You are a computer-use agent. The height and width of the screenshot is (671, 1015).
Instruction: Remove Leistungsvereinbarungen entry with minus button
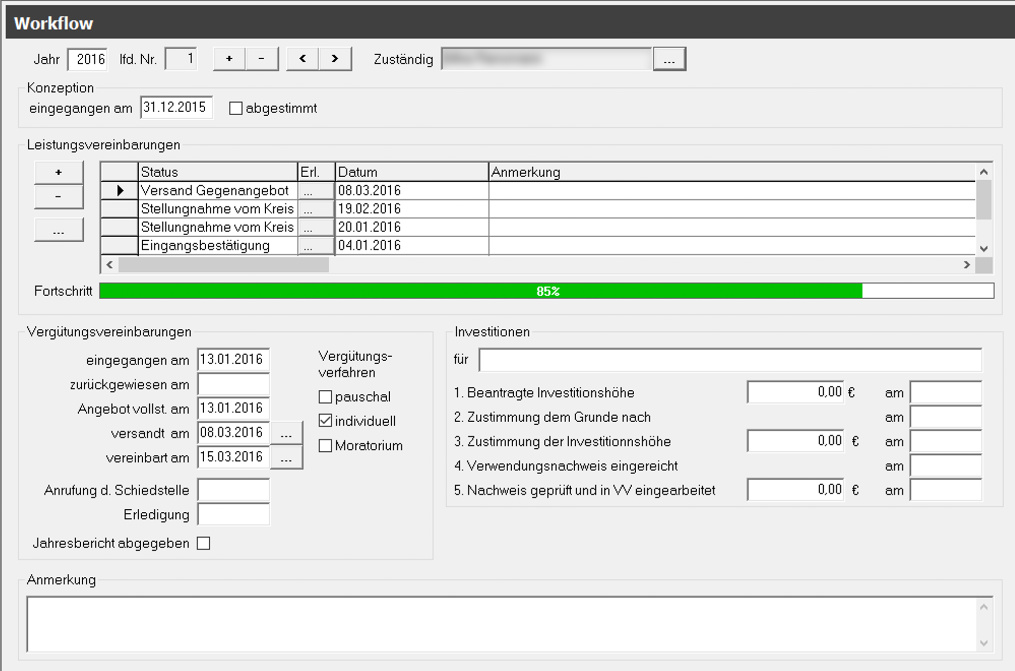[x=58, y=196]
